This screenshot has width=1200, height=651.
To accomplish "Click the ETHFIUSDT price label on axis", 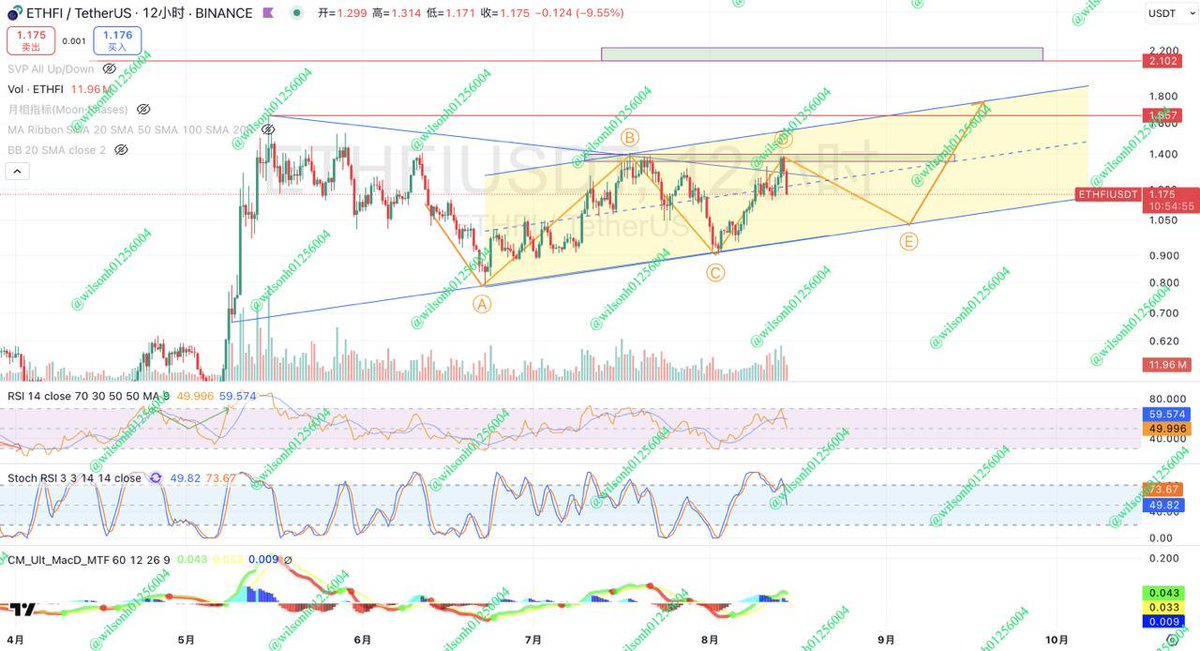I will 1108,194.
